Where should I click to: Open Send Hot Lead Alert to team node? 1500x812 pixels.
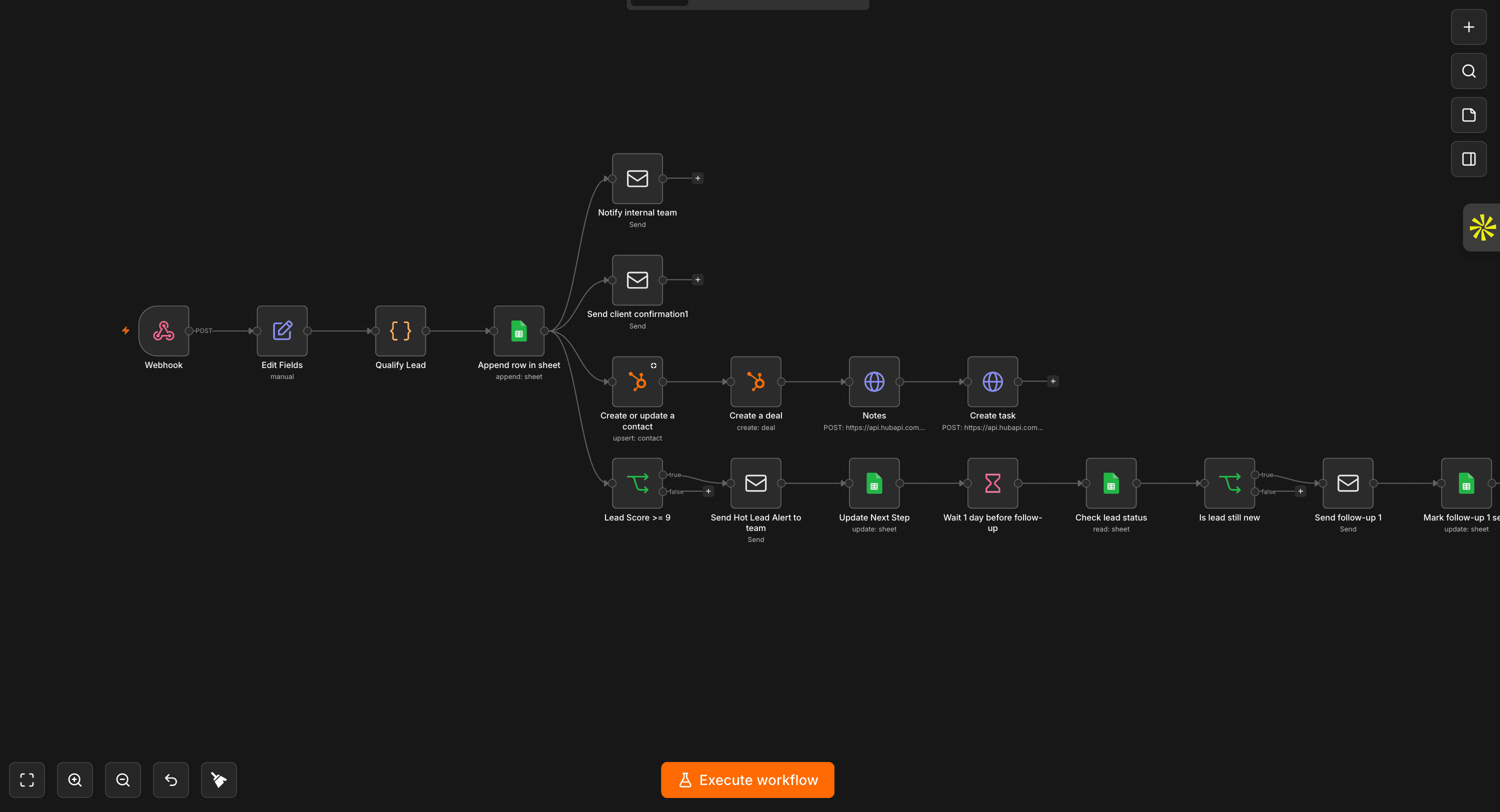click(756, 483)
